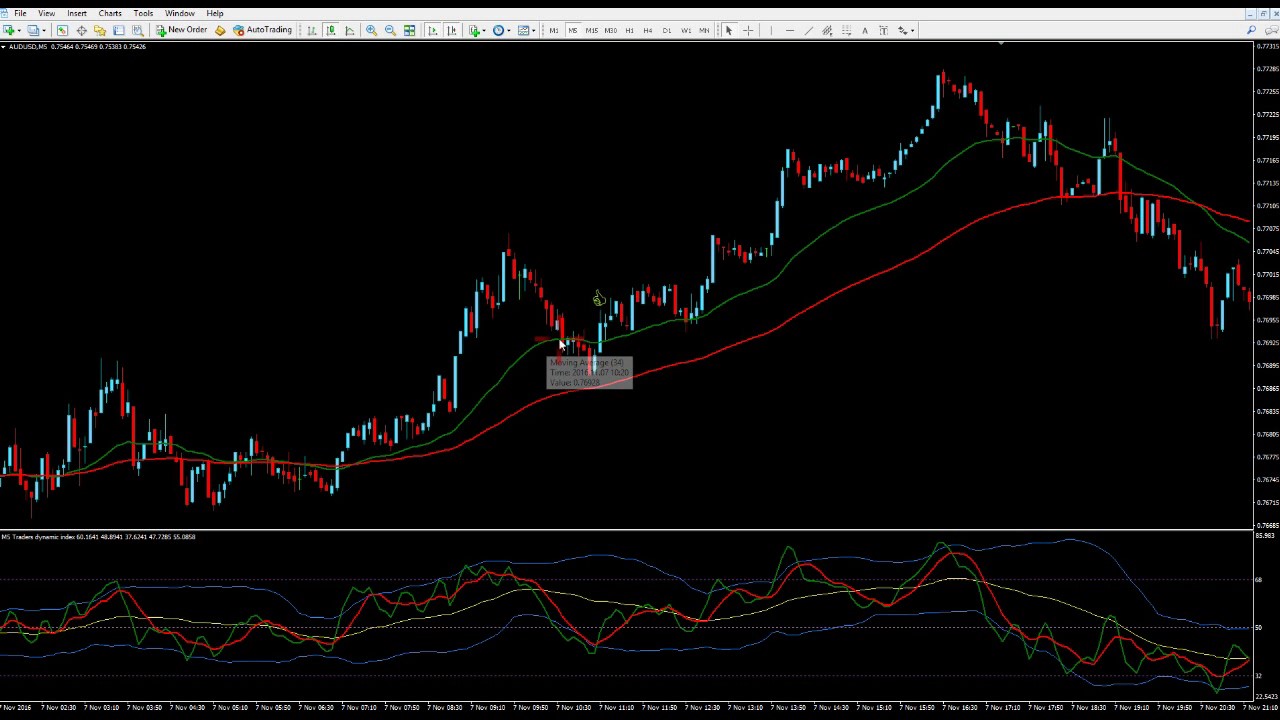Image resolution: width=1280 pixels, height=720 pixels.
Task: Open the Strategy Tester icon
Action: point(138,30)
